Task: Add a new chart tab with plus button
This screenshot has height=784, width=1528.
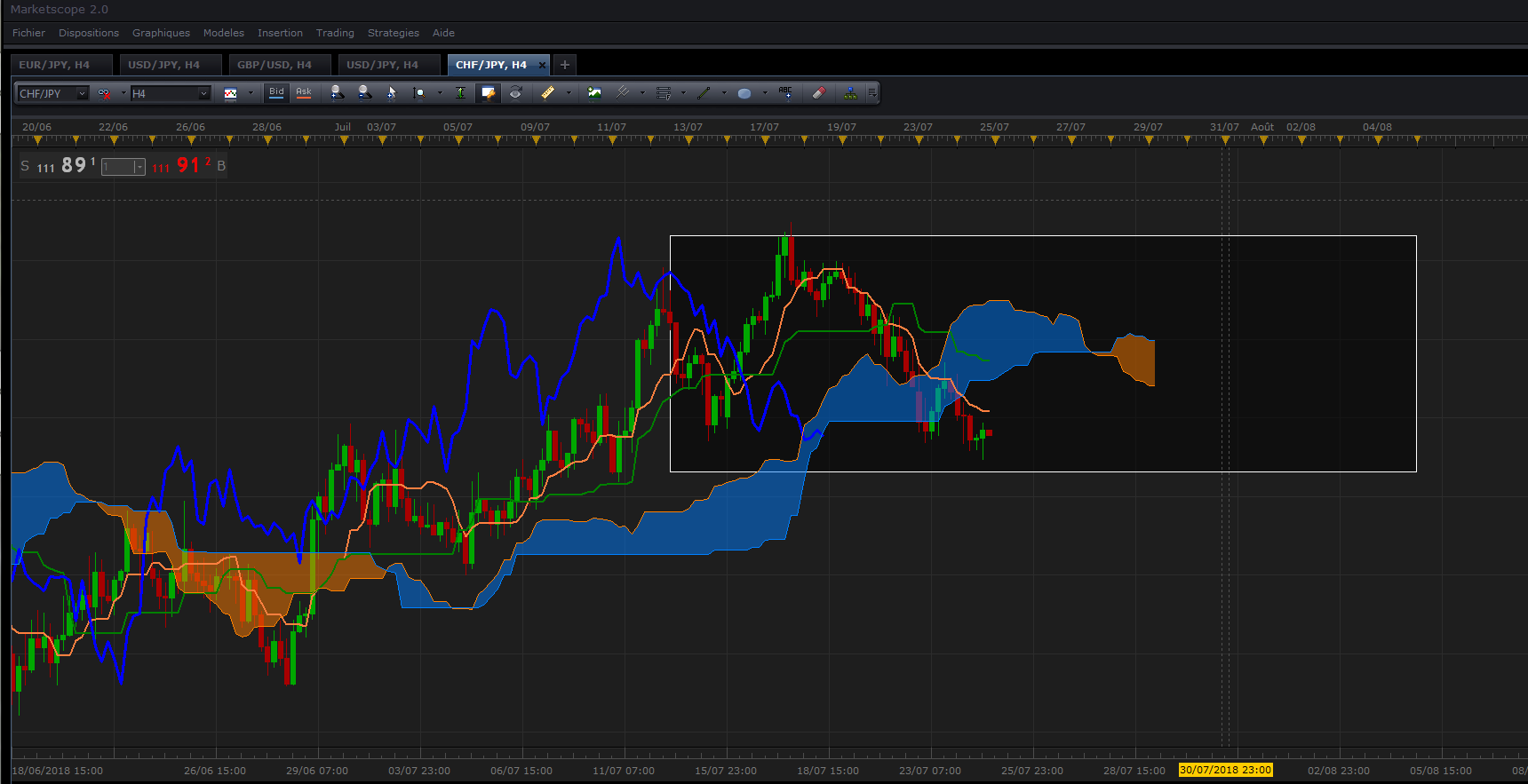Action: click(x=564, y=65)
